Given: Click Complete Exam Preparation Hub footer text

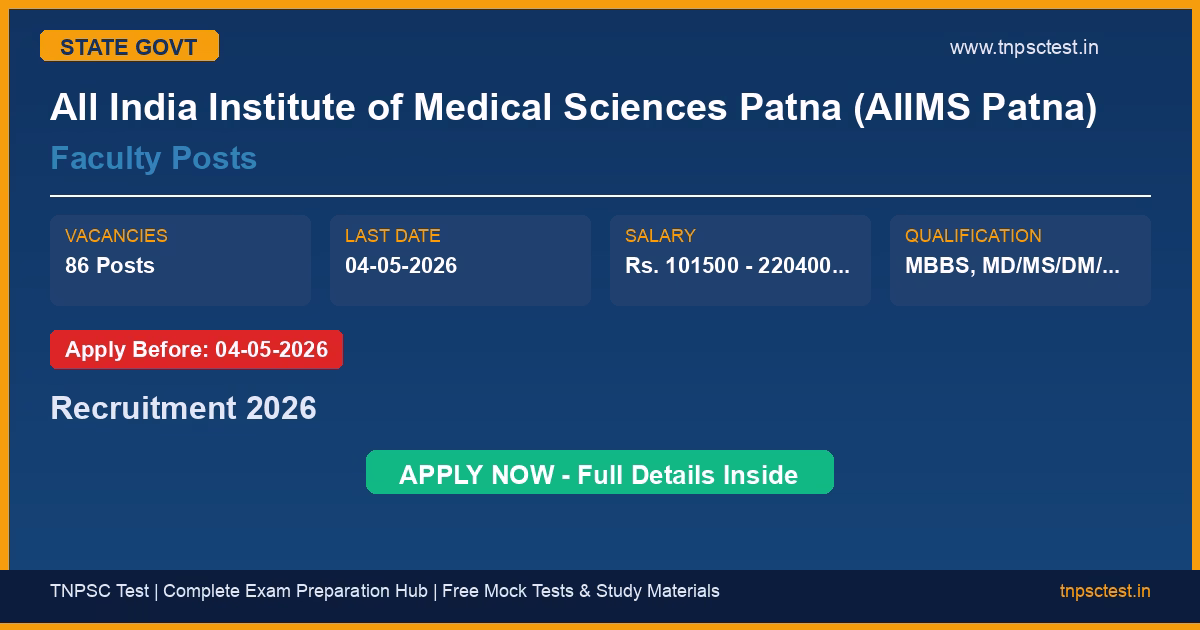Looking at the screenshot, I should click(297, 591).
